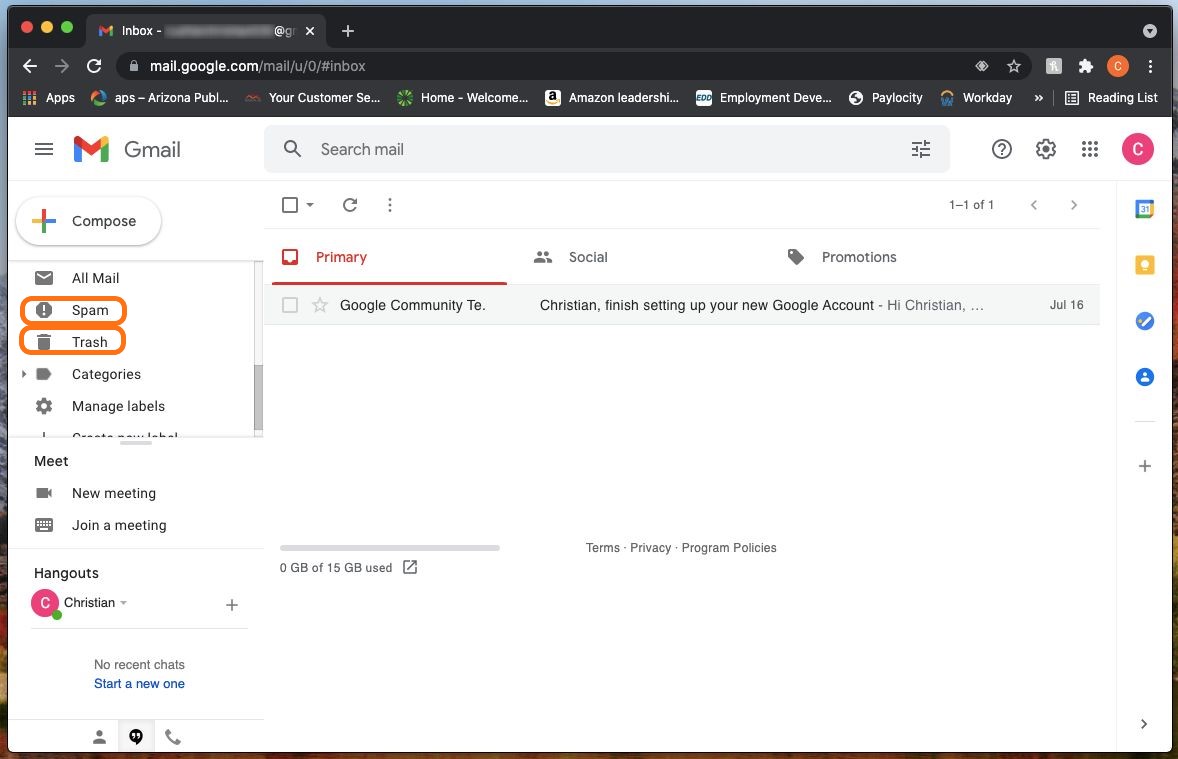Open the More actions three-dot menu
This screenshot has height=759, width=1178.
389,204
